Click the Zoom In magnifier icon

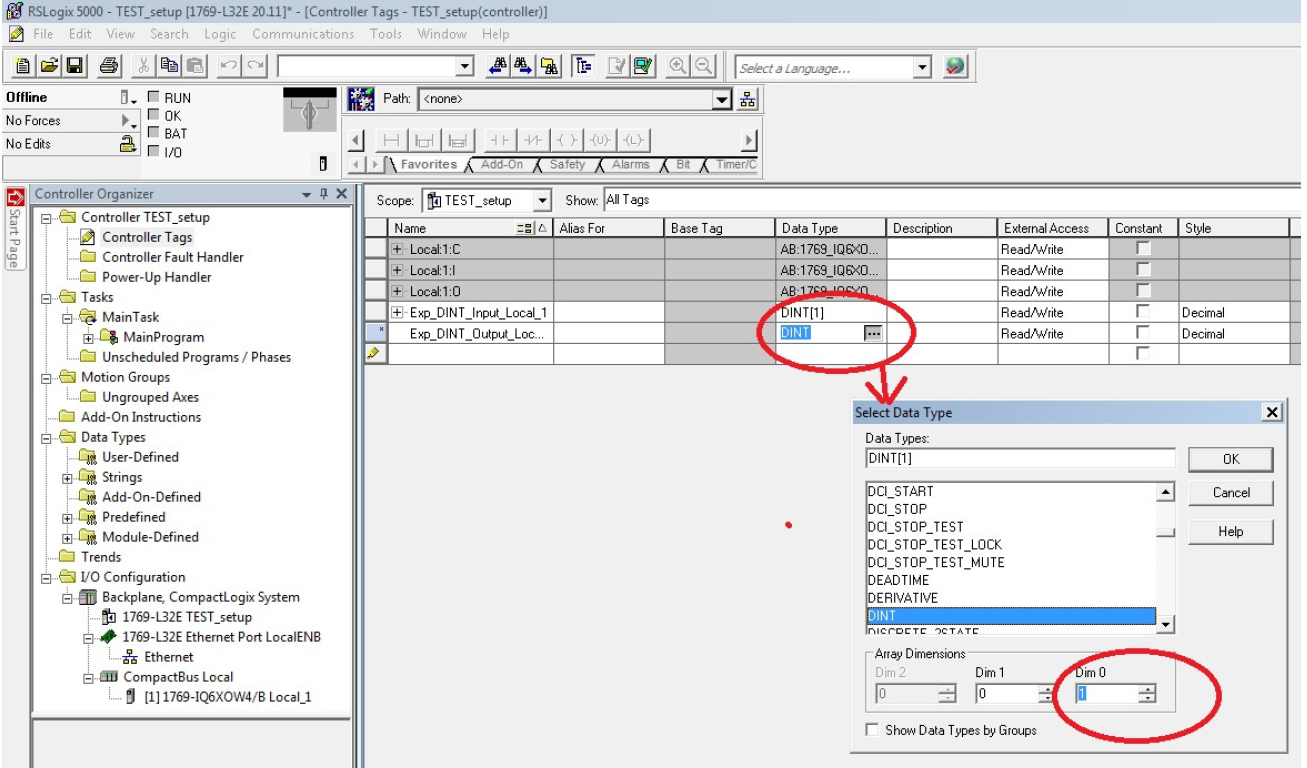678,67
